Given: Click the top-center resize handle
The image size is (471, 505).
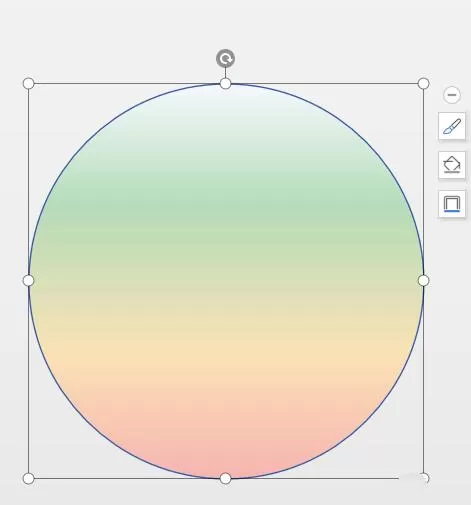Looking at the screenshot, I should (226, 84).
